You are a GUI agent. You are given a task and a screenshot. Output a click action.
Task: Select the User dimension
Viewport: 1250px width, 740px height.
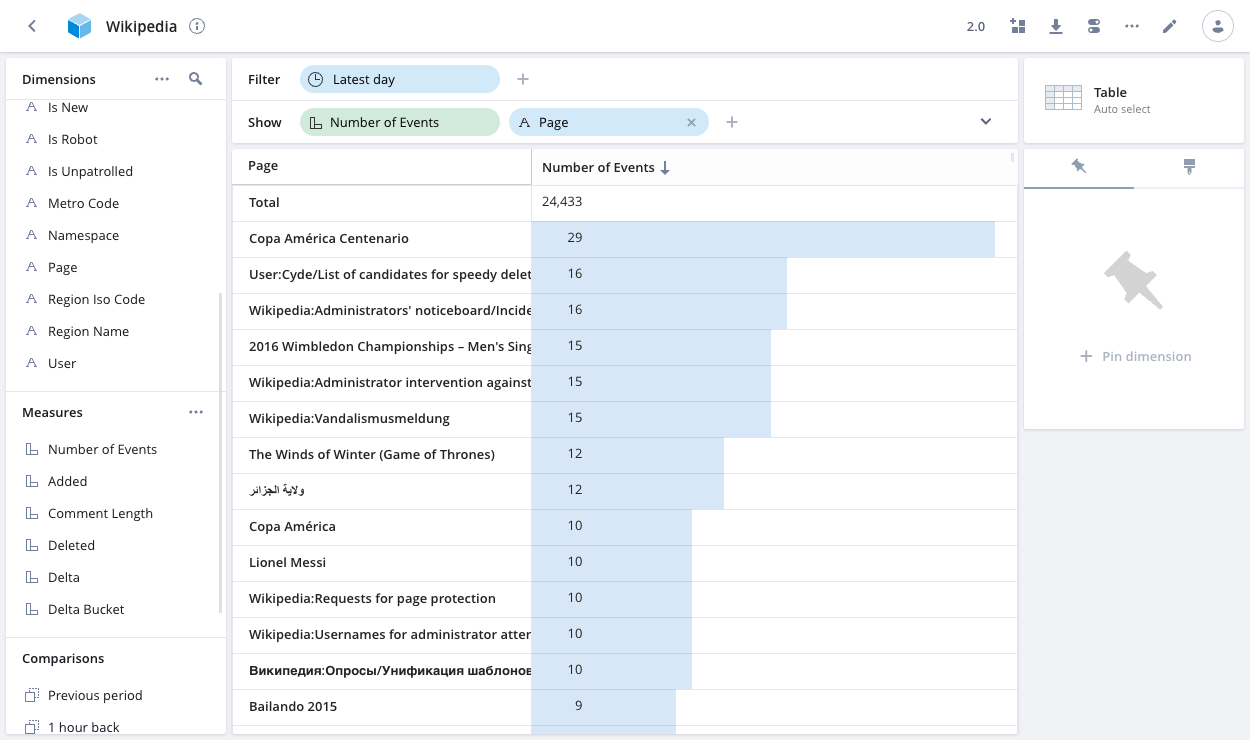point(116,363)
